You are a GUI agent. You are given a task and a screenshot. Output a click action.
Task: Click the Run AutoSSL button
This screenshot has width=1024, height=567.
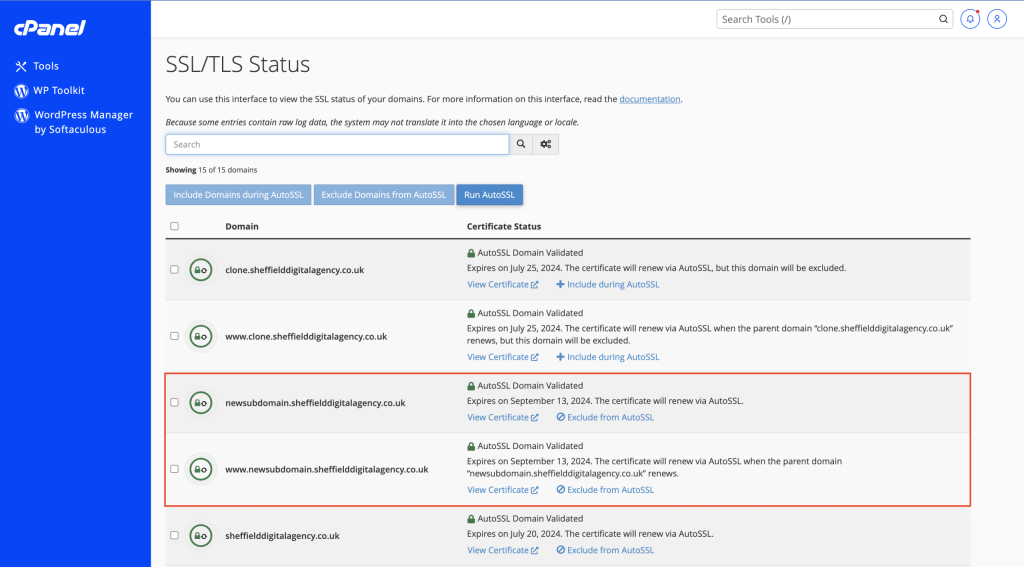coord(489,195)
